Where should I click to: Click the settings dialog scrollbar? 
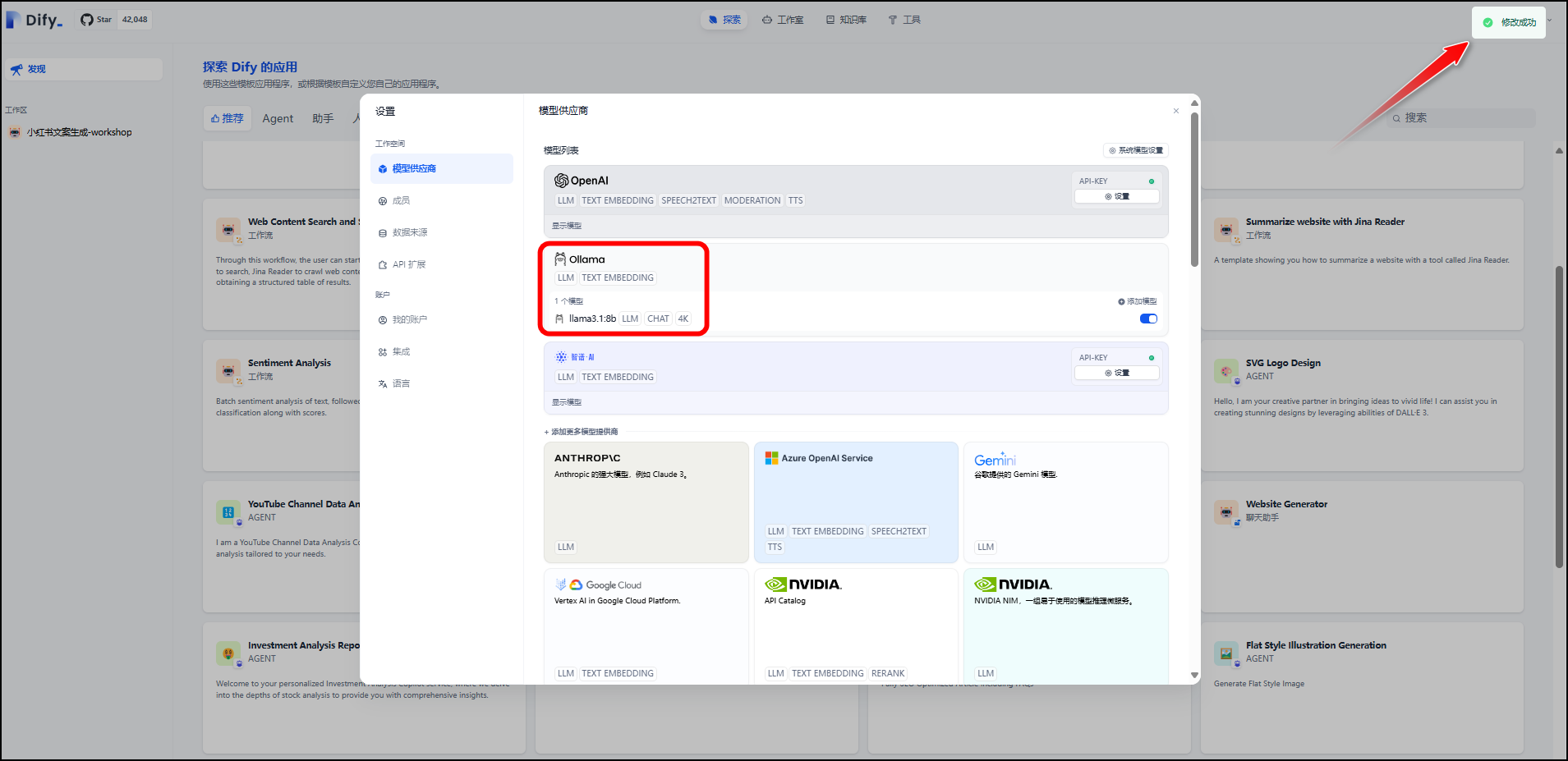coord(1194,189)
